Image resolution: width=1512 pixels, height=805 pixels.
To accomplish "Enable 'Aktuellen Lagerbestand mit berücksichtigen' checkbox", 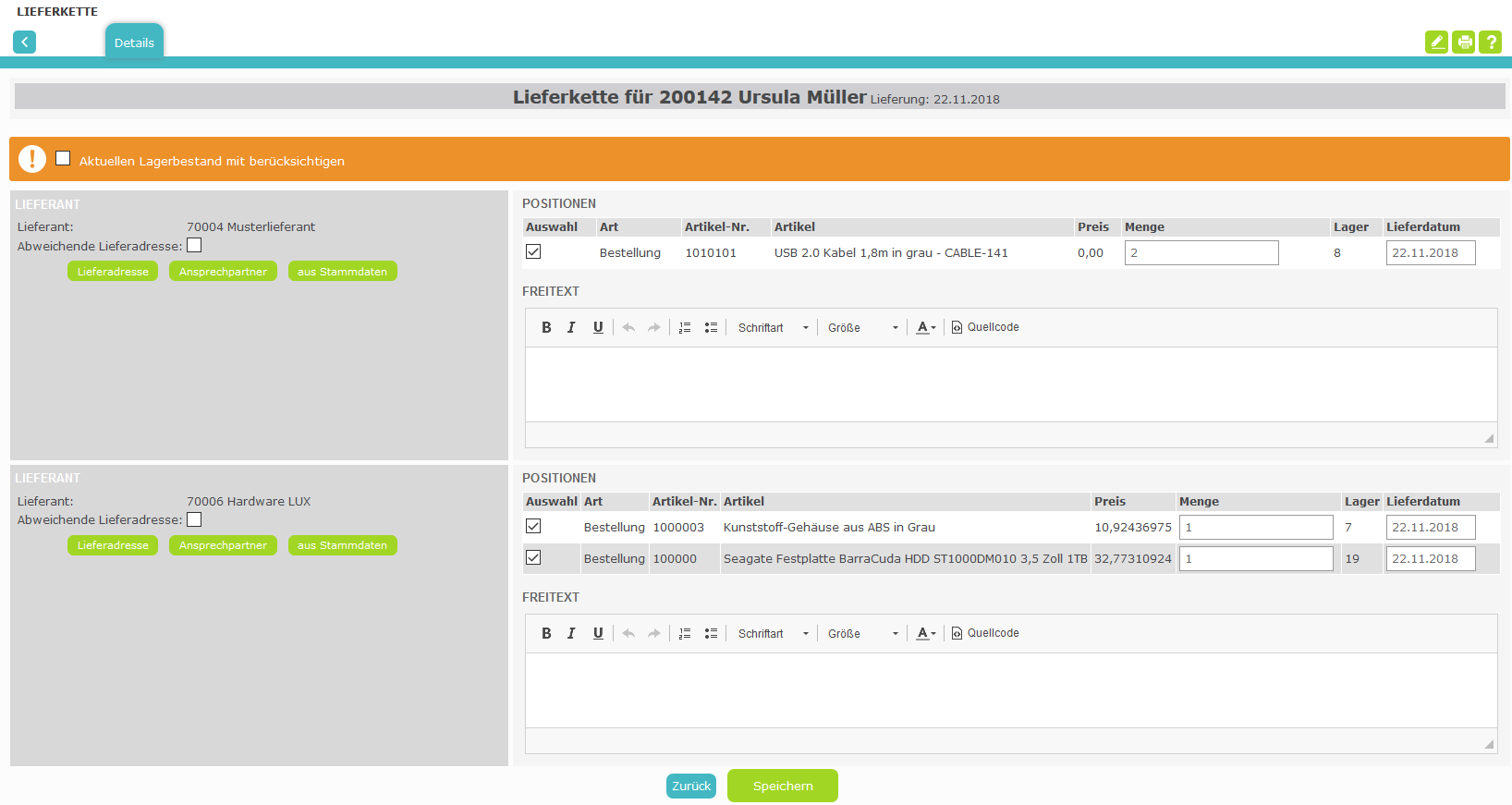I will tap(63, 158).
